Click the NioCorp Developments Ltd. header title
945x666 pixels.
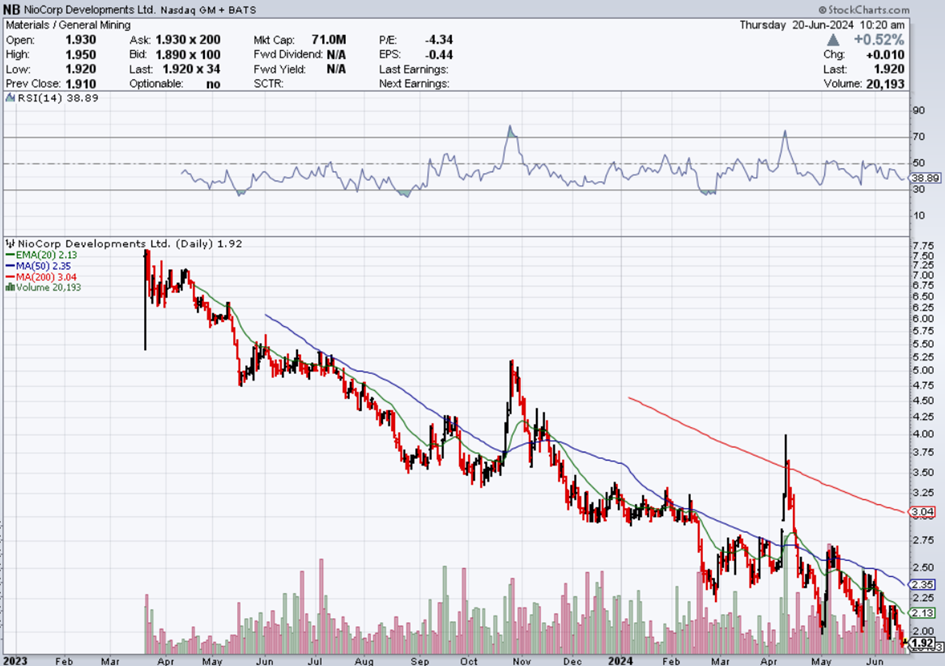point(90,10)
